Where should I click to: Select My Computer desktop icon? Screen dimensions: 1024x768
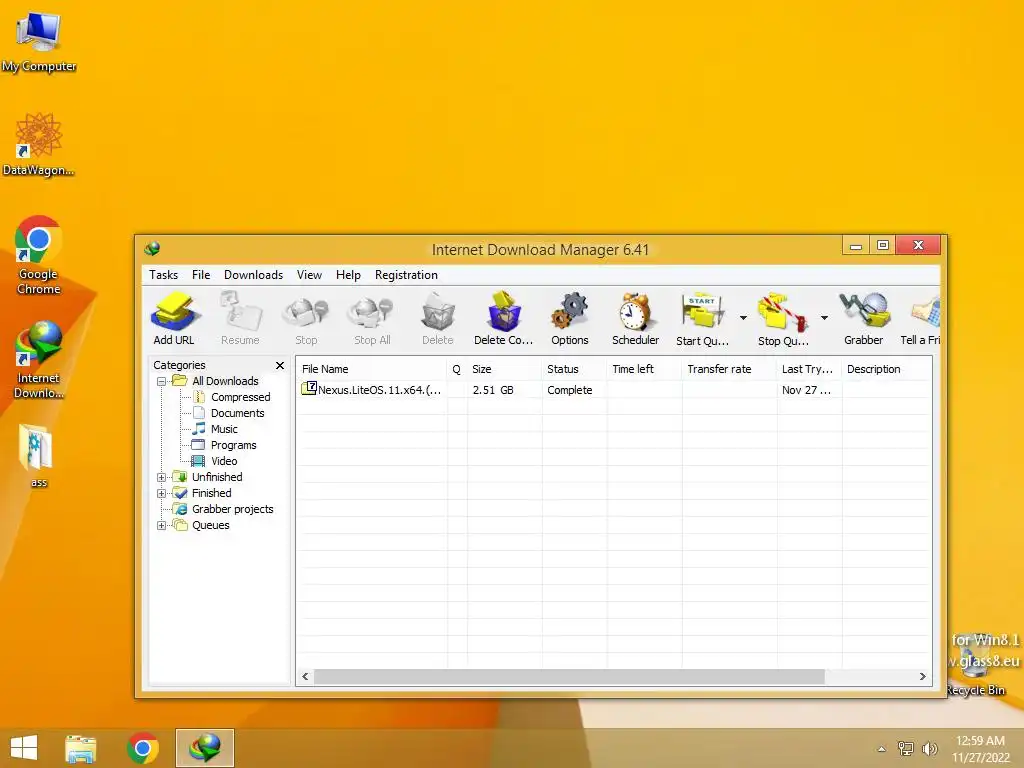pyautogui.click(x=39, y=42)
